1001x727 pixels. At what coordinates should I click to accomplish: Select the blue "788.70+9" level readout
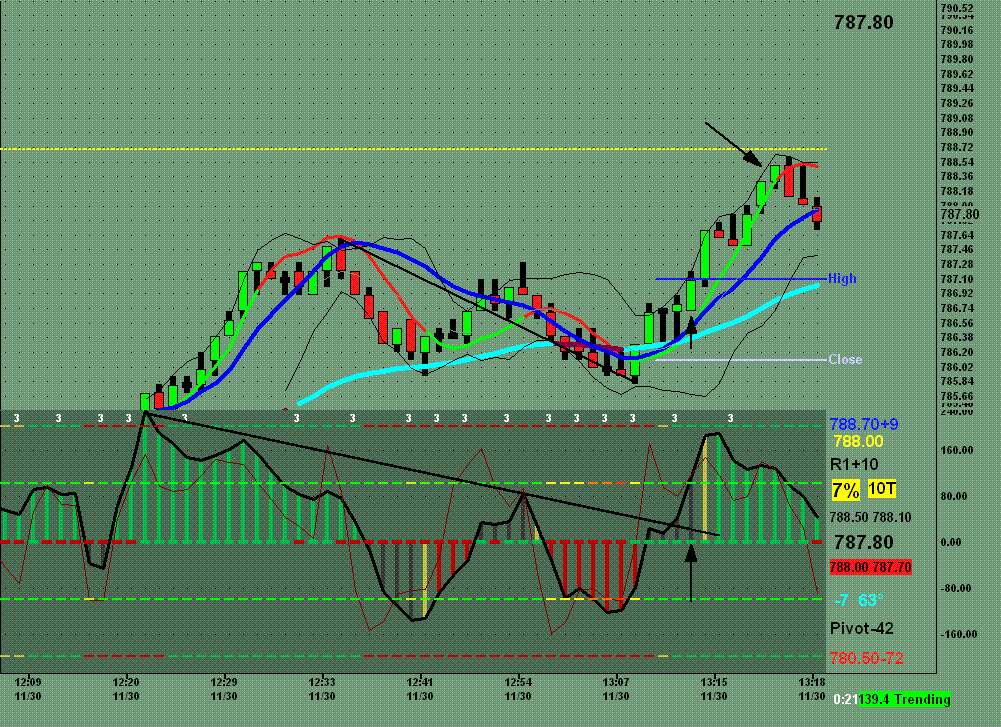[864, 424]
